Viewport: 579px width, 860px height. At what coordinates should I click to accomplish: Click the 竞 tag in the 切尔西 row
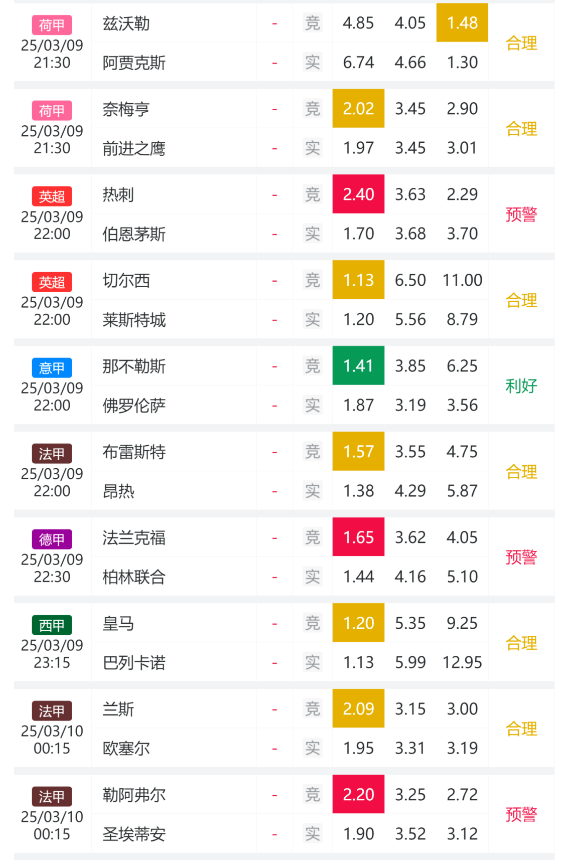(313, 280)
